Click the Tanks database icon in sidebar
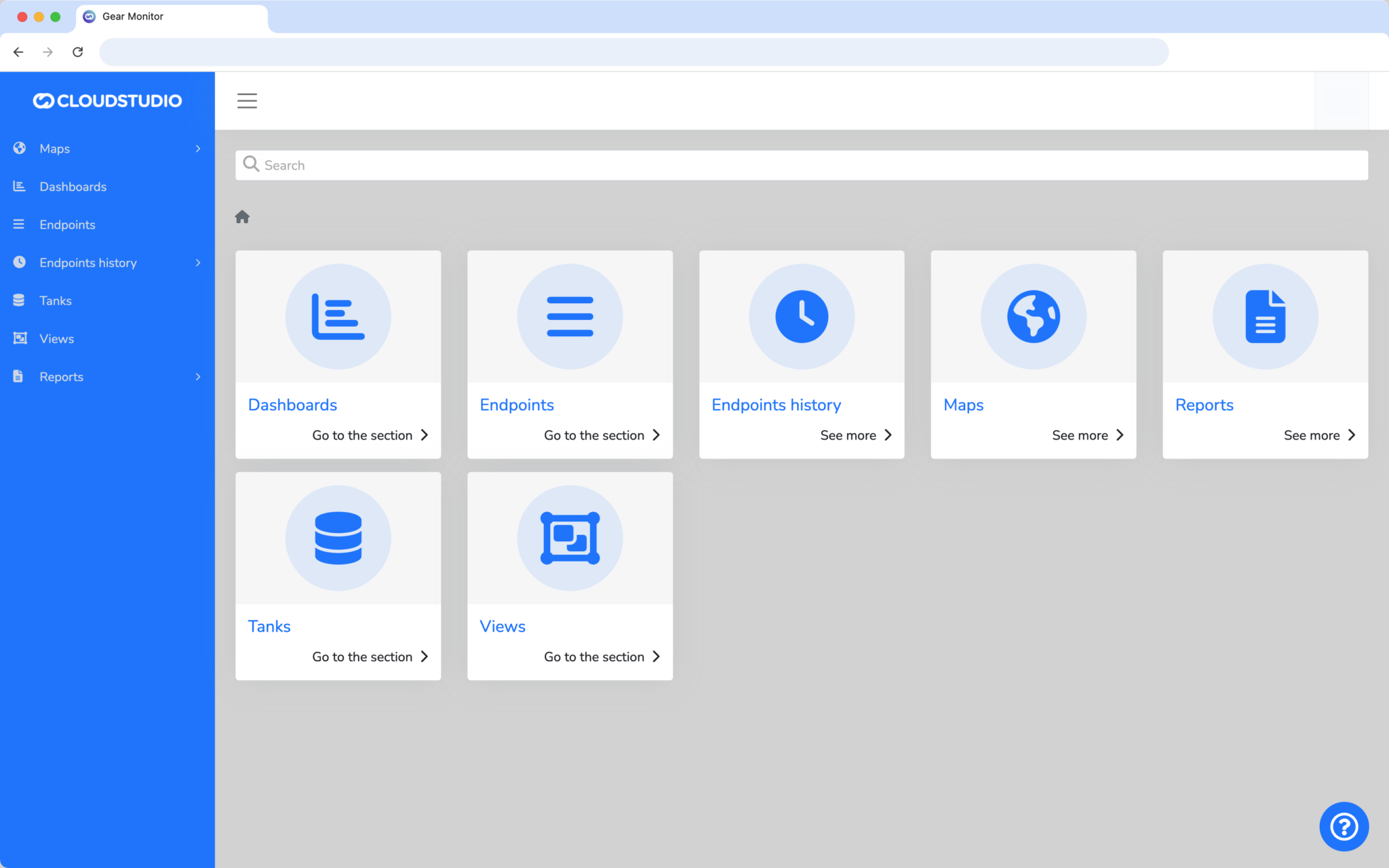 (x=20, y=300)
